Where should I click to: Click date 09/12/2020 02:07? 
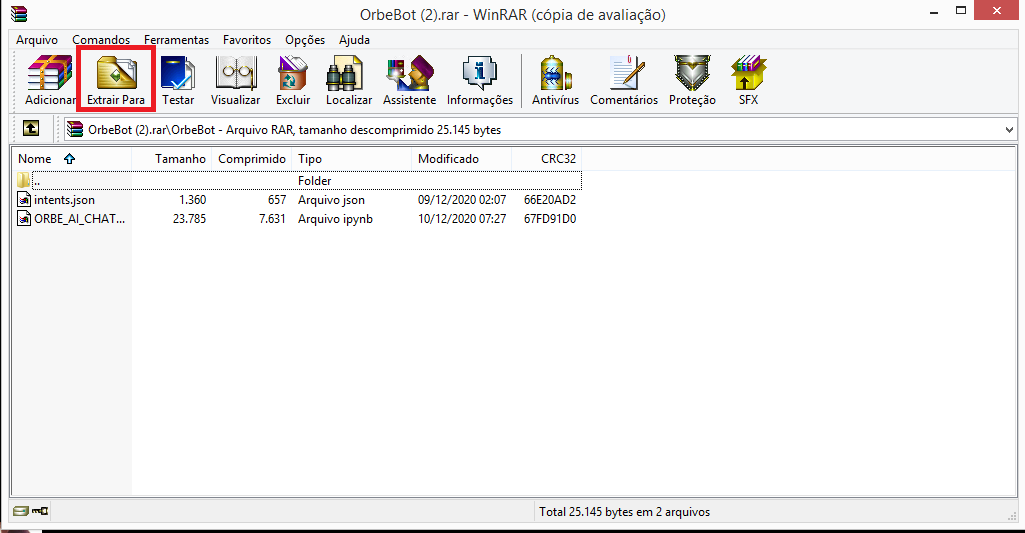click(462, 200)
